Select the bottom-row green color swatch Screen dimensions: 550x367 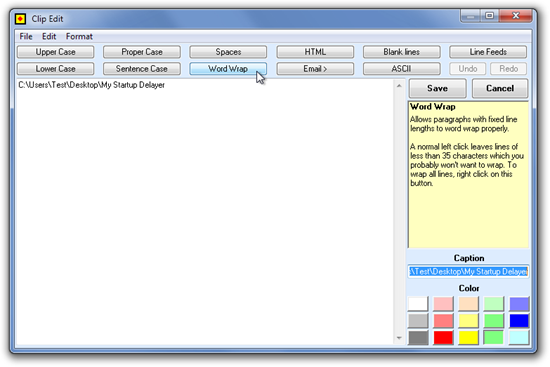(x=494, y=338)
